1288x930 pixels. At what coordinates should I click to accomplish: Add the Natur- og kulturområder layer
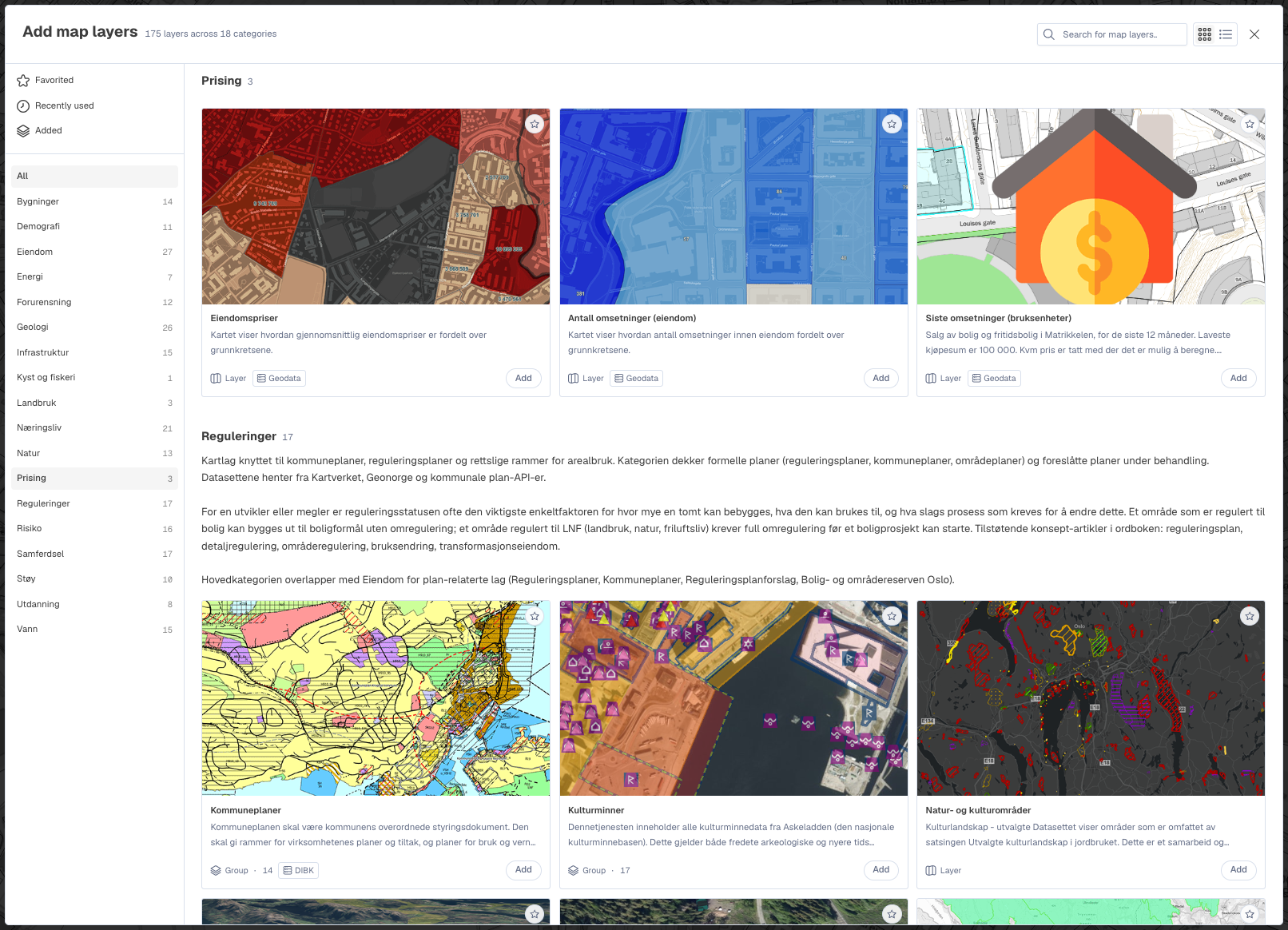(x=1238, y=870)
